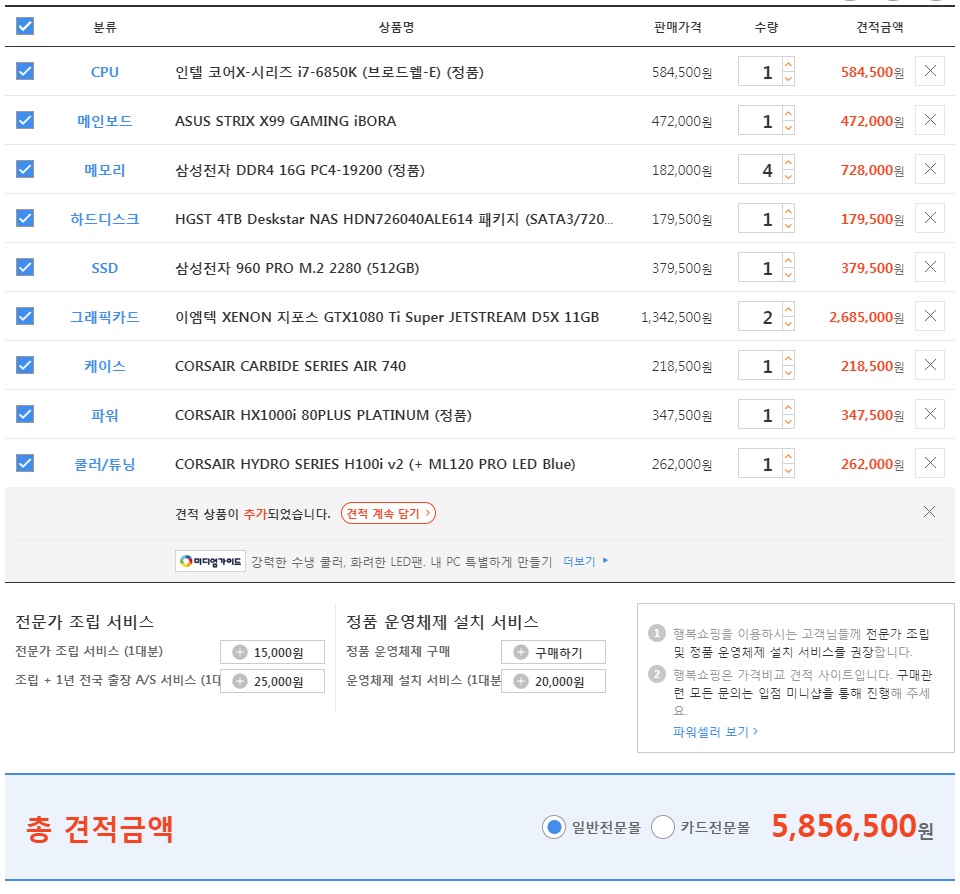Open the 미디어가이드 logo badge
This screenshot has height=894, width=960.
coord(210,562)
